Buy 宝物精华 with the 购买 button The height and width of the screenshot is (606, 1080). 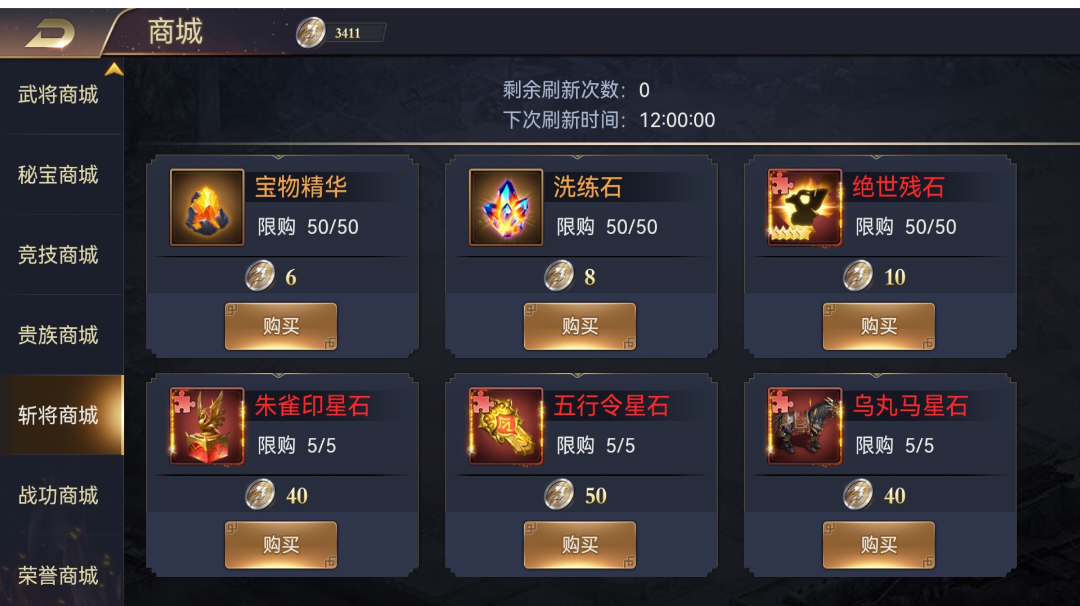point(281,326)
